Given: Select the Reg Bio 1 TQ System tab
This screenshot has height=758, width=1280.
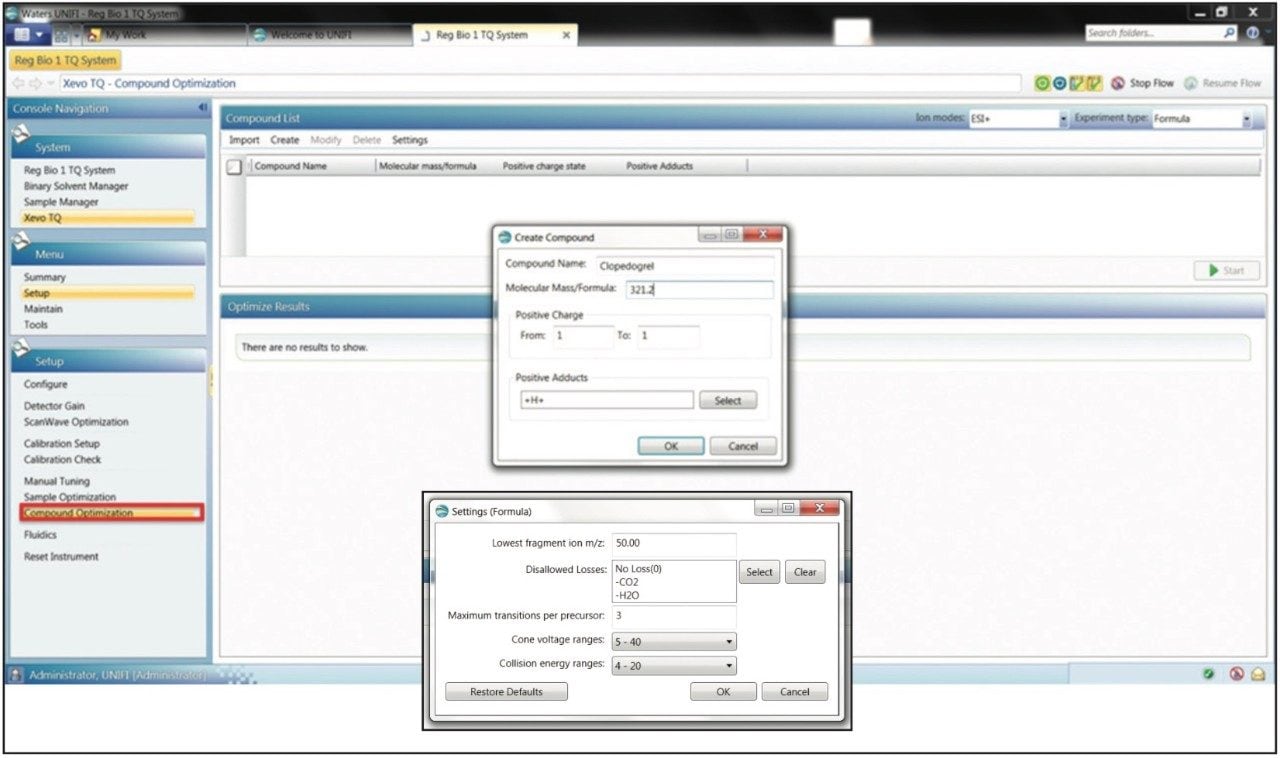Looking at the screenshot, I should tap(496, 35).
